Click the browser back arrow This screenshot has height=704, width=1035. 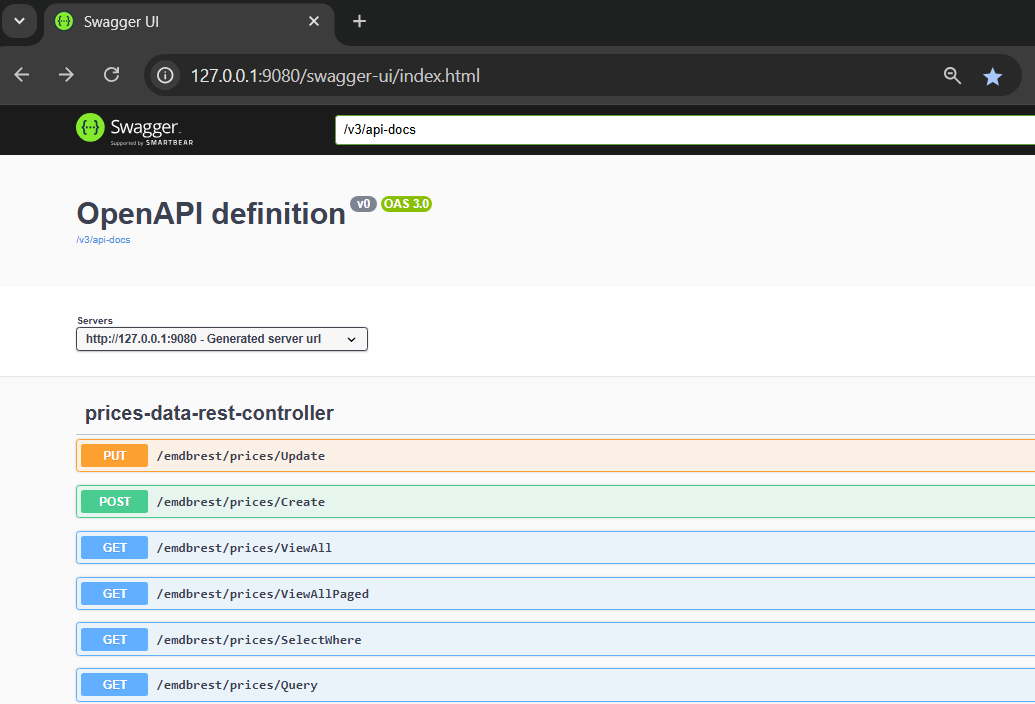tap(22, 75)
